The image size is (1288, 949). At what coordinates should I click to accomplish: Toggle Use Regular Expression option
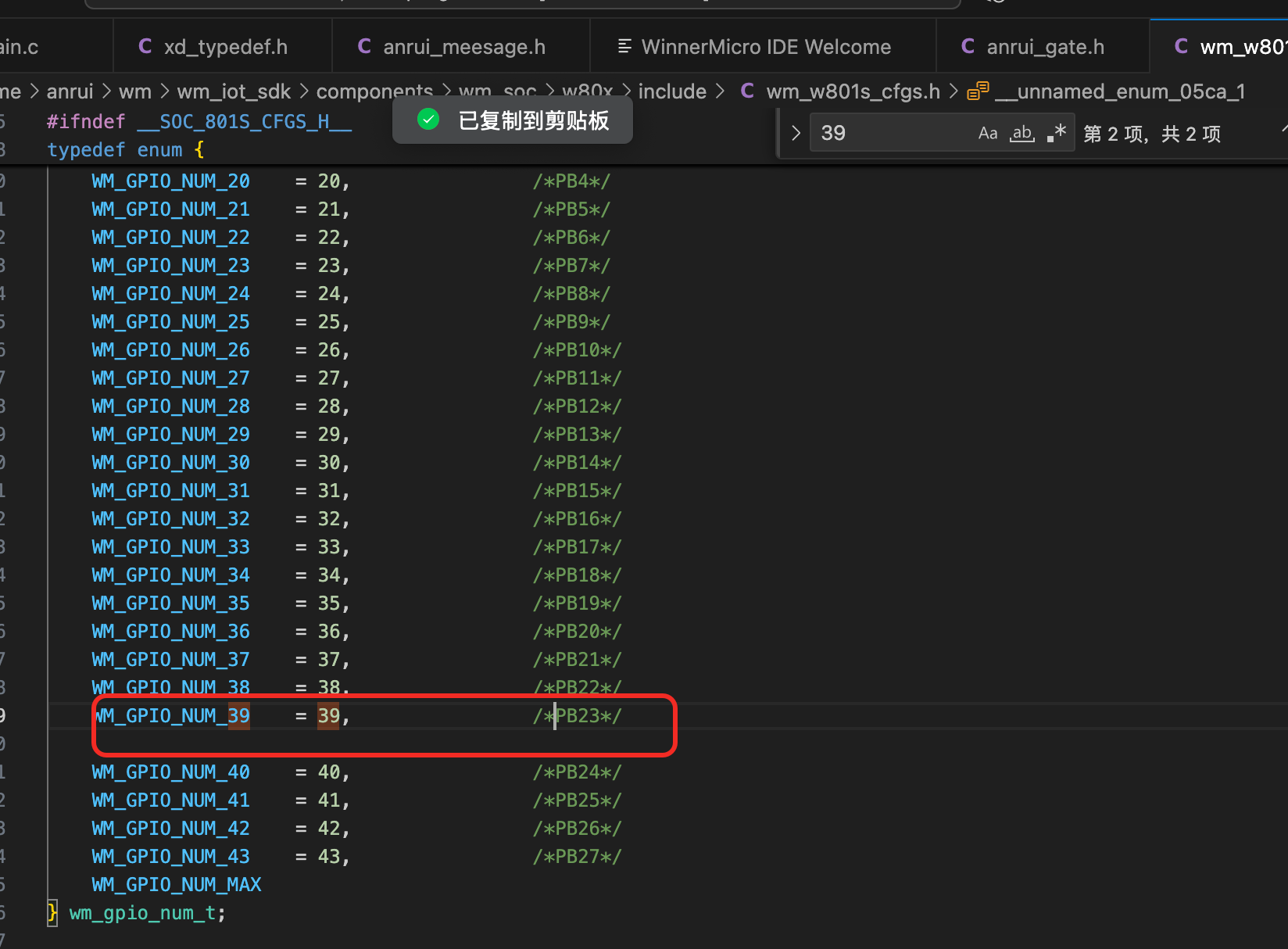[1057, 133]
